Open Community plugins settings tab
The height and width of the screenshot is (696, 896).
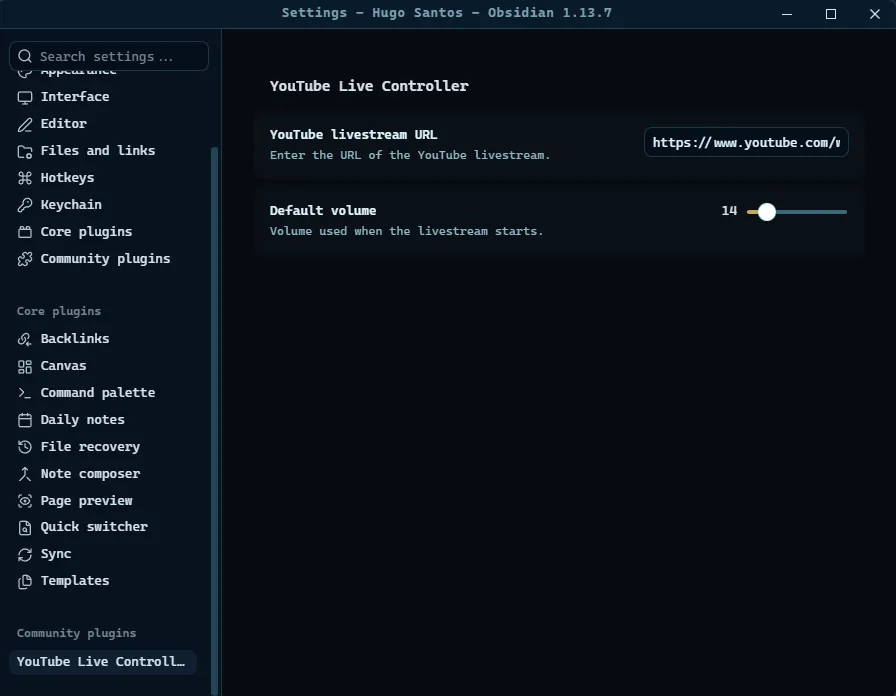pyautogui.click(x=103, y=258)
